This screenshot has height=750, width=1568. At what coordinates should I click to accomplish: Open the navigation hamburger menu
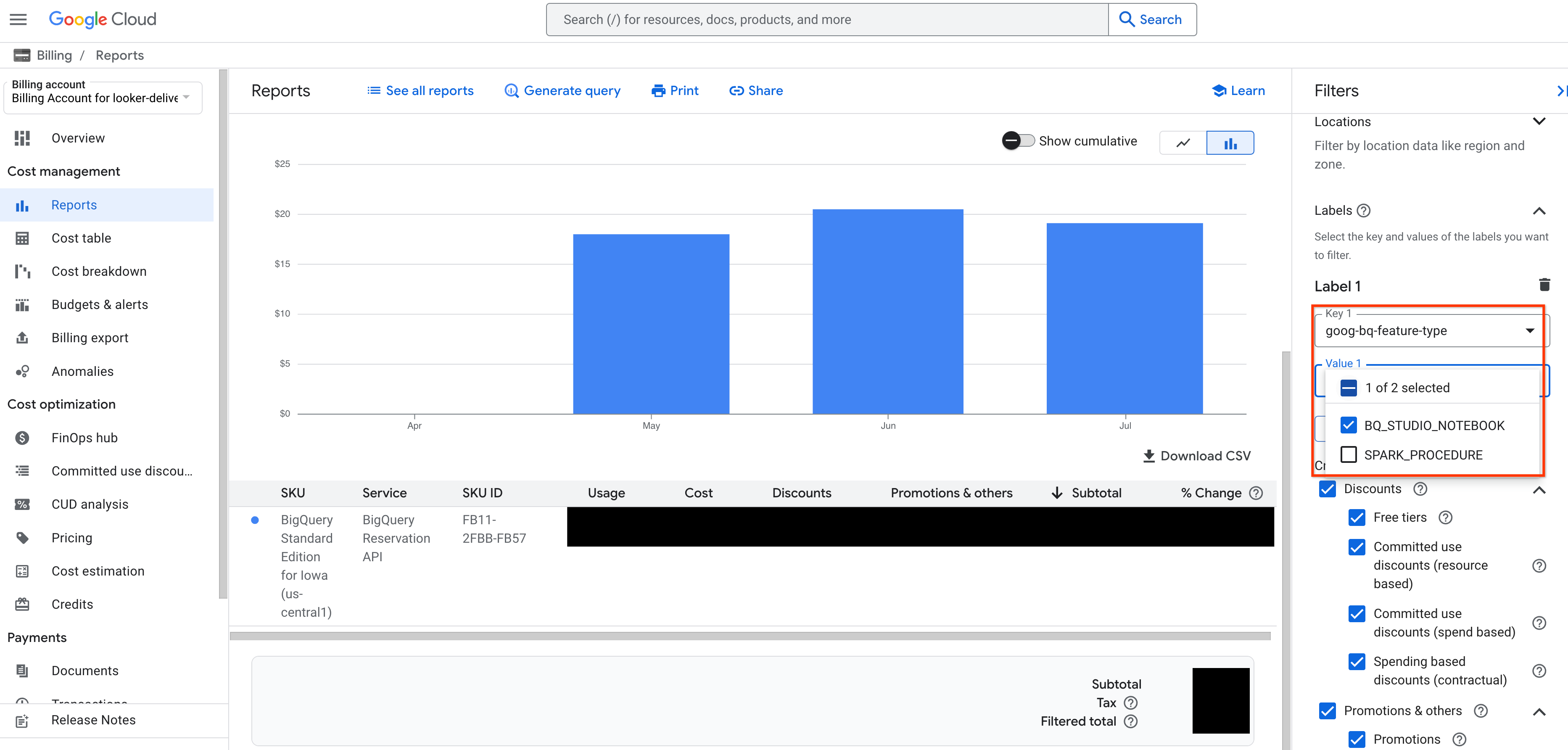[x=17, y=19]
